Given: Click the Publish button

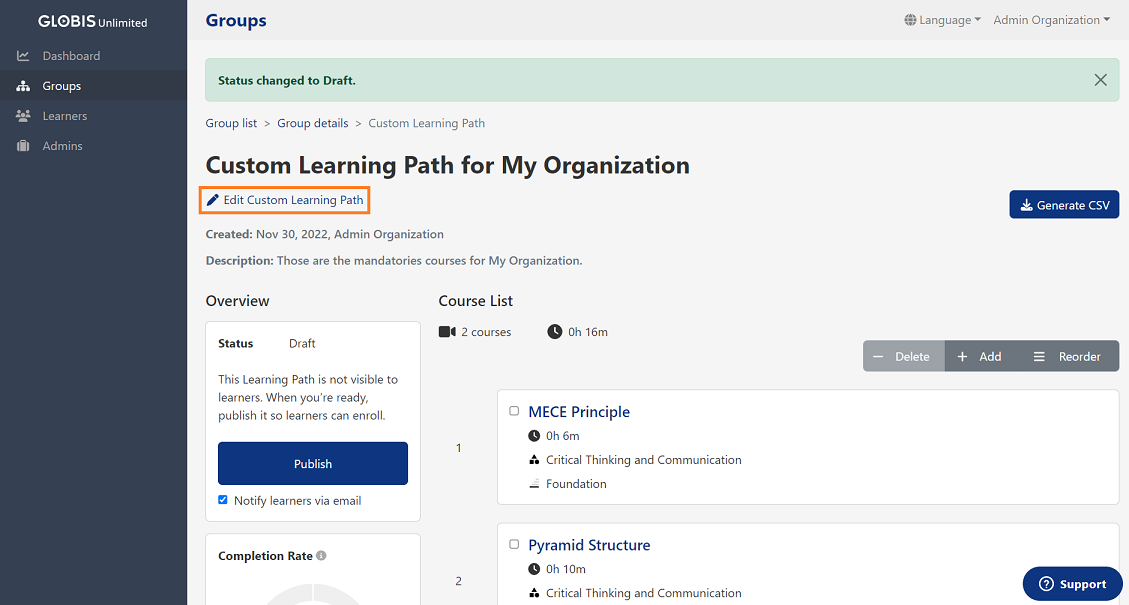Looking at the screenshot, I should 312,464.
